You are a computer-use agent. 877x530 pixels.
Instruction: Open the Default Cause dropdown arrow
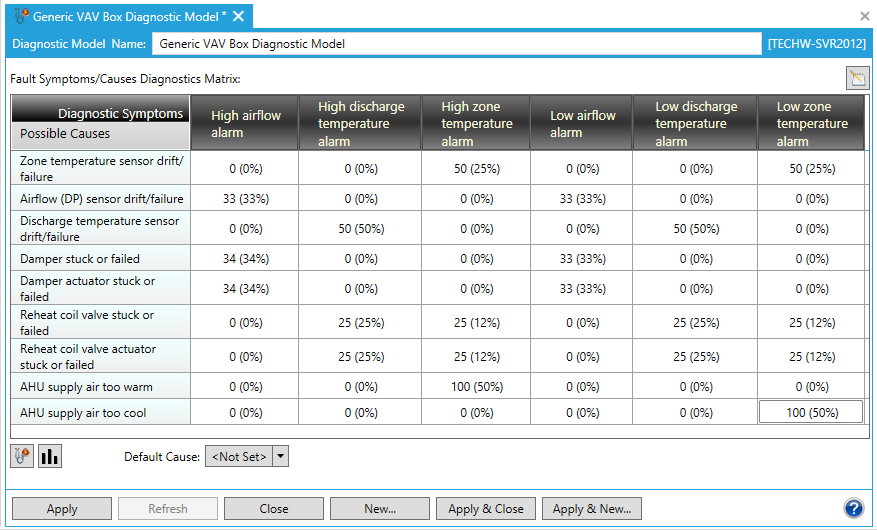pos(281,456)
